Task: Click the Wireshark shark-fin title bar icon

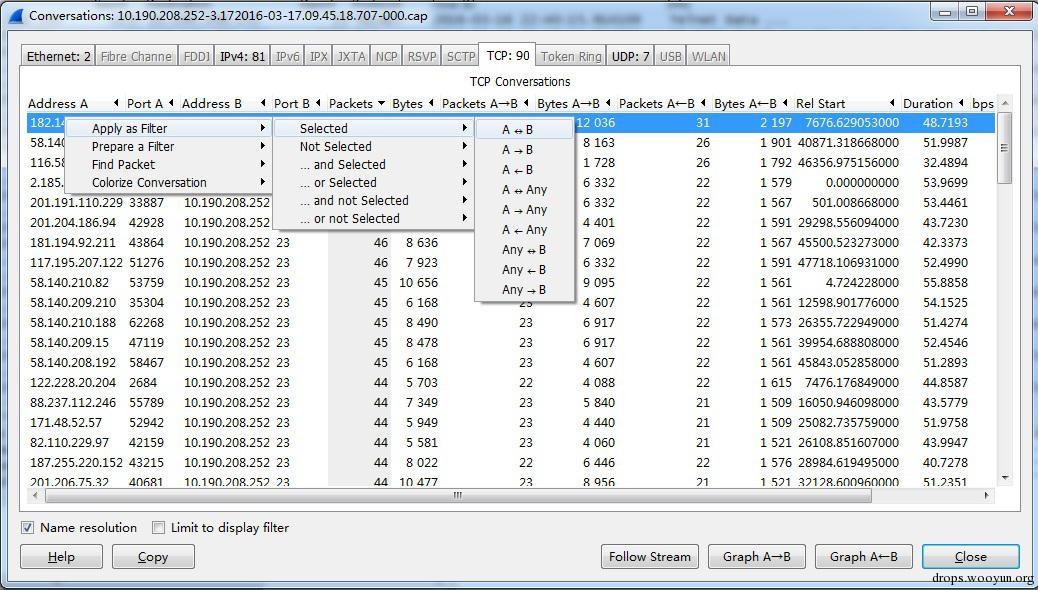Action: pos(15,15)
